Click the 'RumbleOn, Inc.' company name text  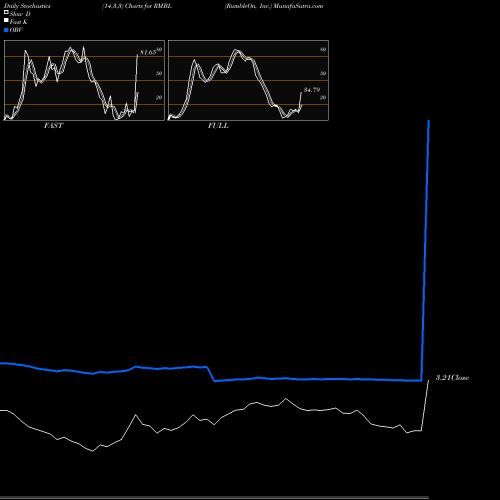248,6
